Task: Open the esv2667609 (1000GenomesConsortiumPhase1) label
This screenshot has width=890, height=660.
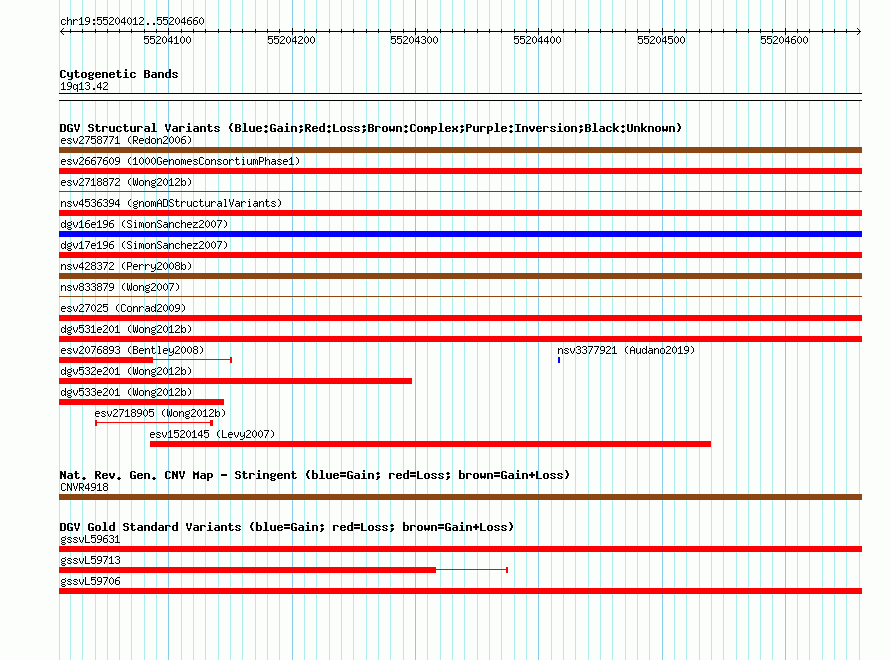Action: 180,161
